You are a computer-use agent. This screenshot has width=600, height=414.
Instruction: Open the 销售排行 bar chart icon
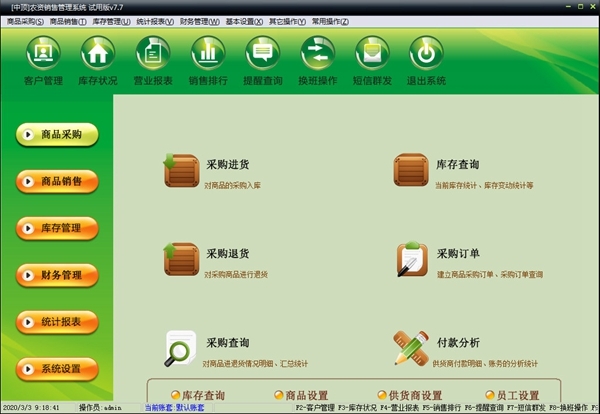[x=208, y=53]
